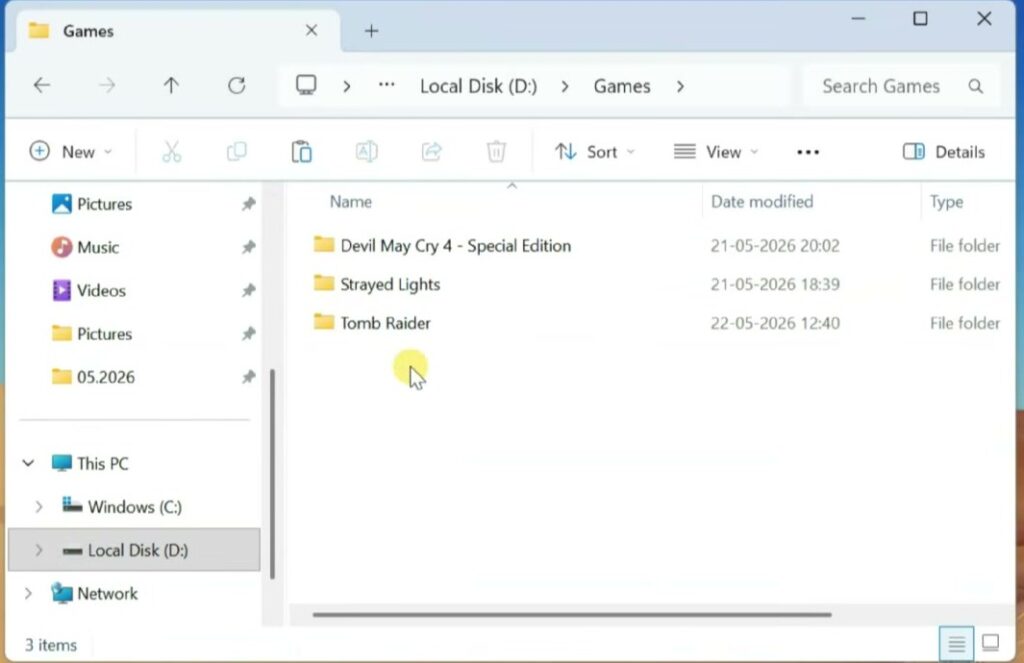Add a new tab
The image size is (1024, 663).
point(371,31)
